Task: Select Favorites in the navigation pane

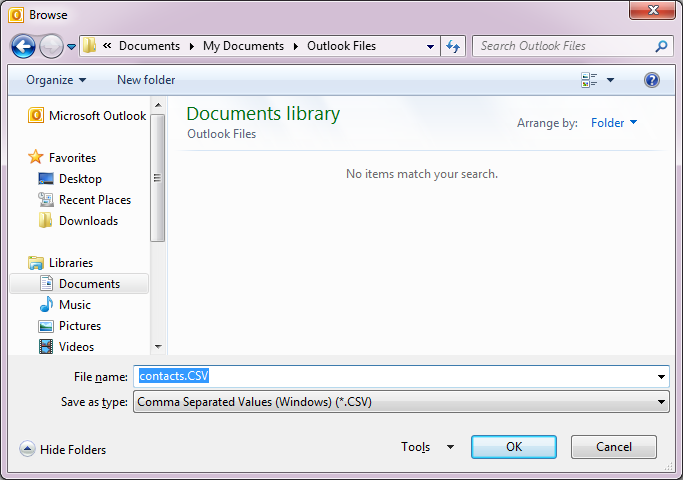Action: pyautogui.click(x=72, y=158)
